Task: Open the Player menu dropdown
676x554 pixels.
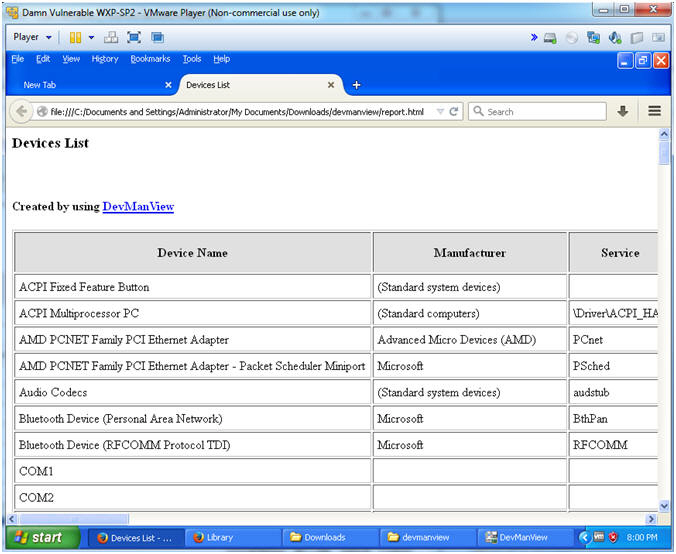Action: (32, 38)
